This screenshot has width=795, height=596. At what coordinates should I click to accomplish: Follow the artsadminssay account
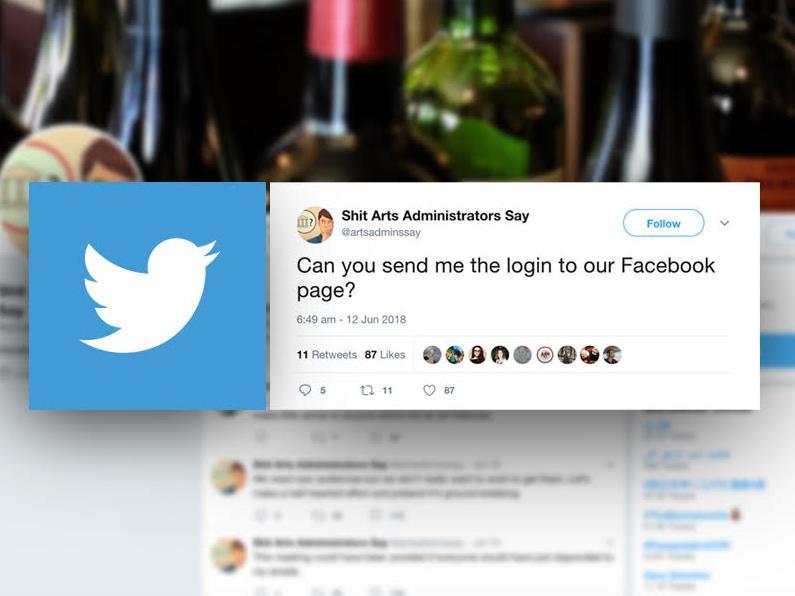pos(663,223)
